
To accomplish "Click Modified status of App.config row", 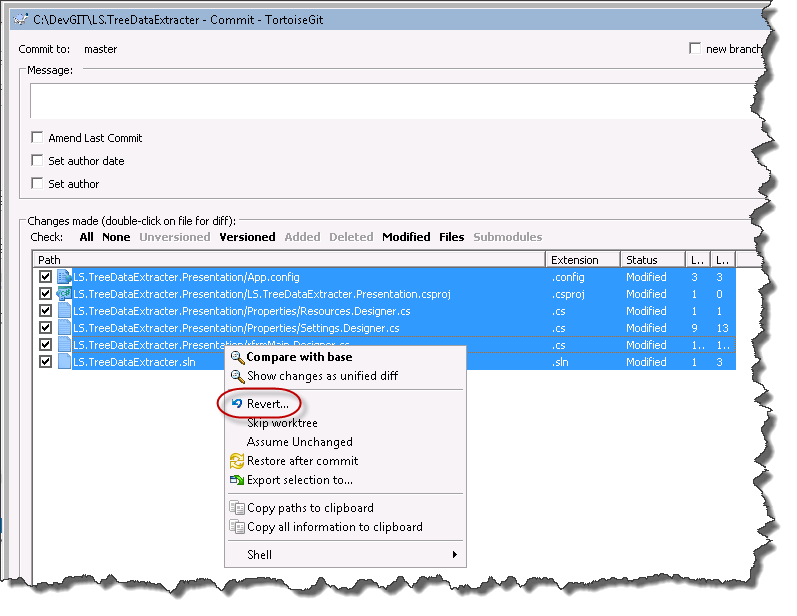I will [x=646, y=277].
